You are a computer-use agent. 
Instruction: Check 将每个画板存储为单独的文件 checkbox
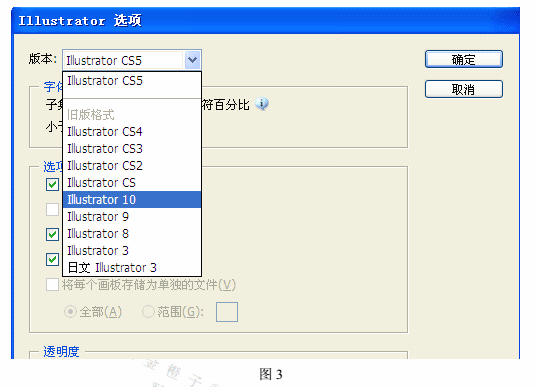point(53,284)
